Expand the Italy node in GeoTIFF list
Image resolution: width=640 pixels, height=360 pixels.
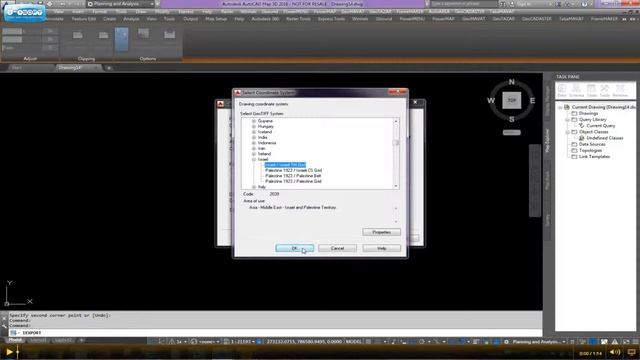point(253,187)
